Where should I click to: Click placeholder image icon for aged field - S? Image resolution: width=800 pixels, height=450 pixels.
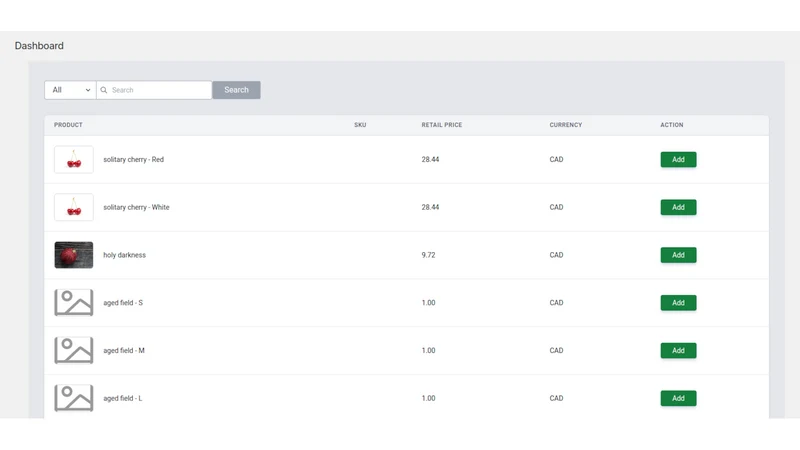tap(74, 303)
